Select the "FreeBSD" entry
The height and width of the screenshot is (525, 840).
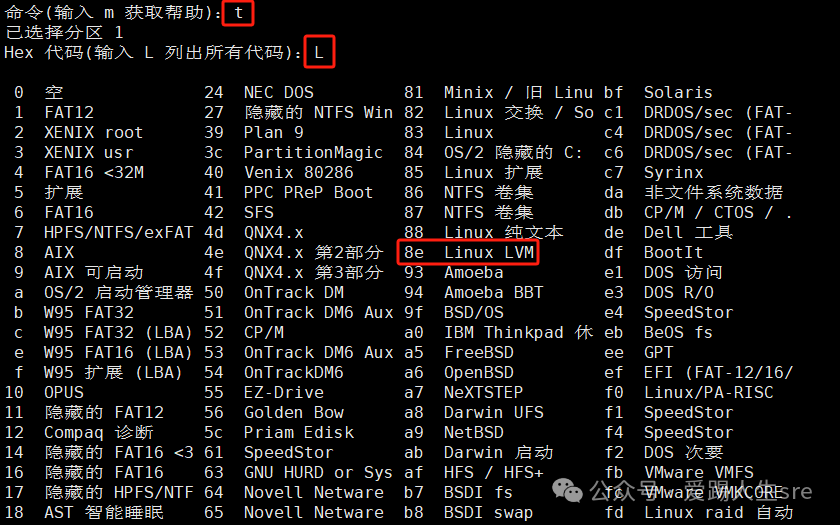tap(479, 352)
